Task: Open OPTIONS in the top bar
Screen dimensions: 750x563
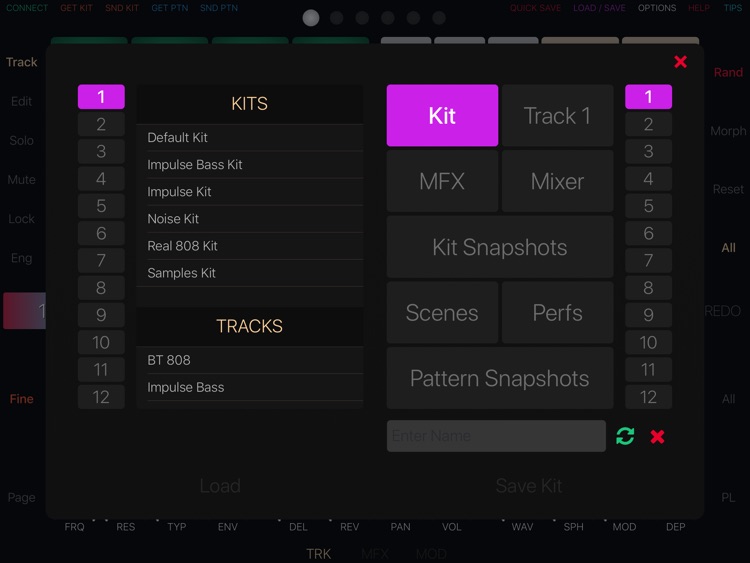Action: (657, 8)
